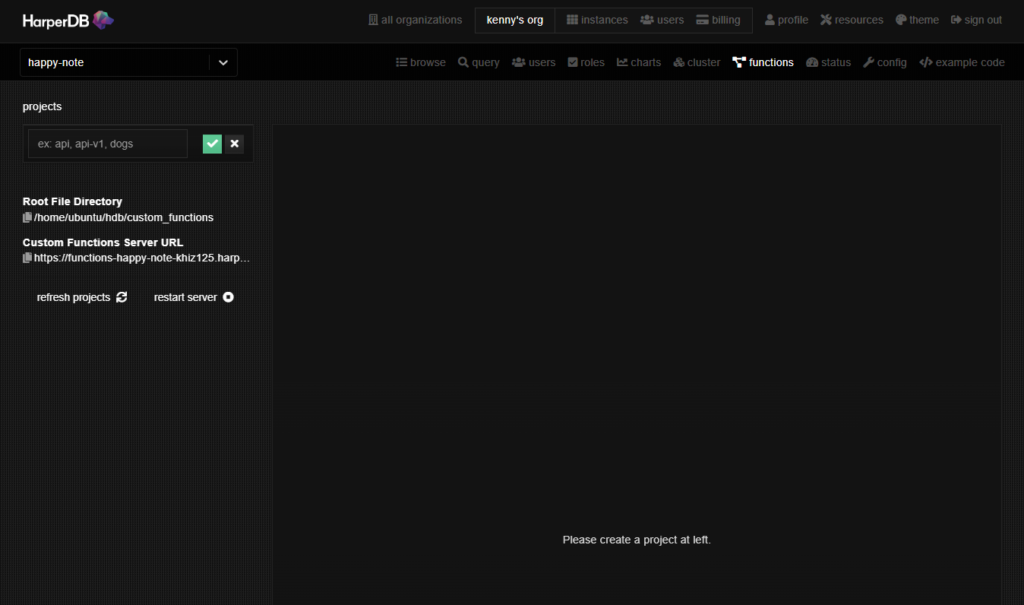Image resolution: width=1024 pixels, height=605 pixels.
Task: Open functions tab
Action: pos(763,63)
